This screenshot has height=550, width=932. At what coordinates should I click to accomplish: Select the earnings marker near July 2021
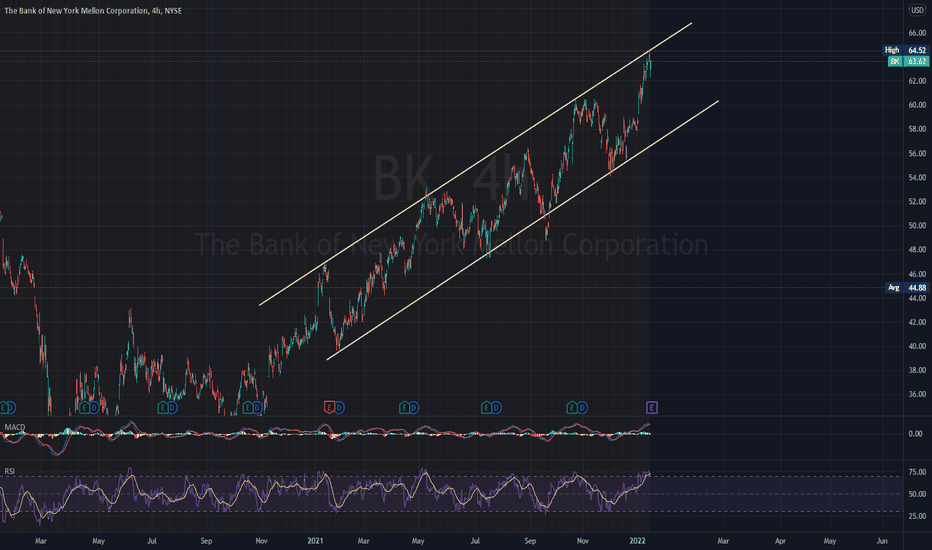[x=486, y=407]
